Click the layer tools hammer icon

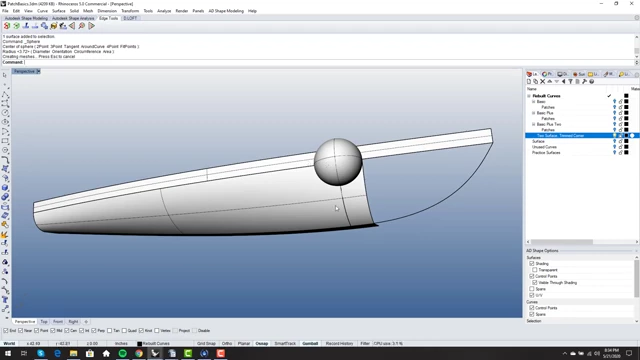pos(584,82)
